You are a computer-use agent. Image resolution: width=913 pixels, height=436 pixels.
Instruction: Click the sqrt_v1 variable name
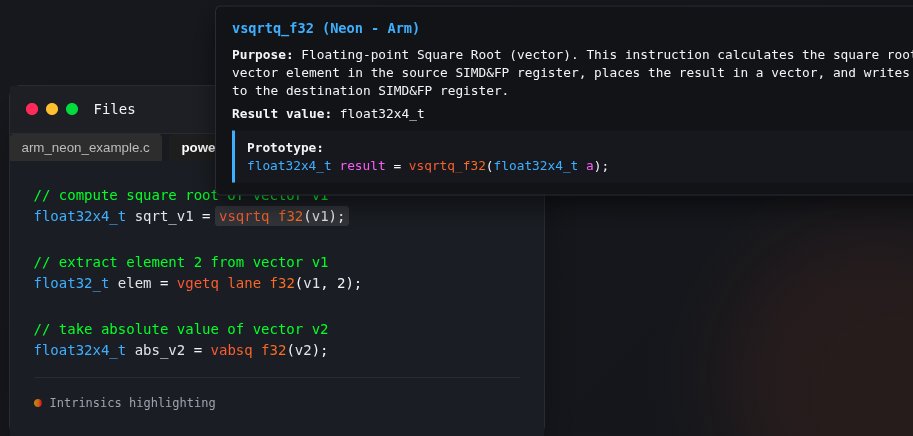click(164, 217)
